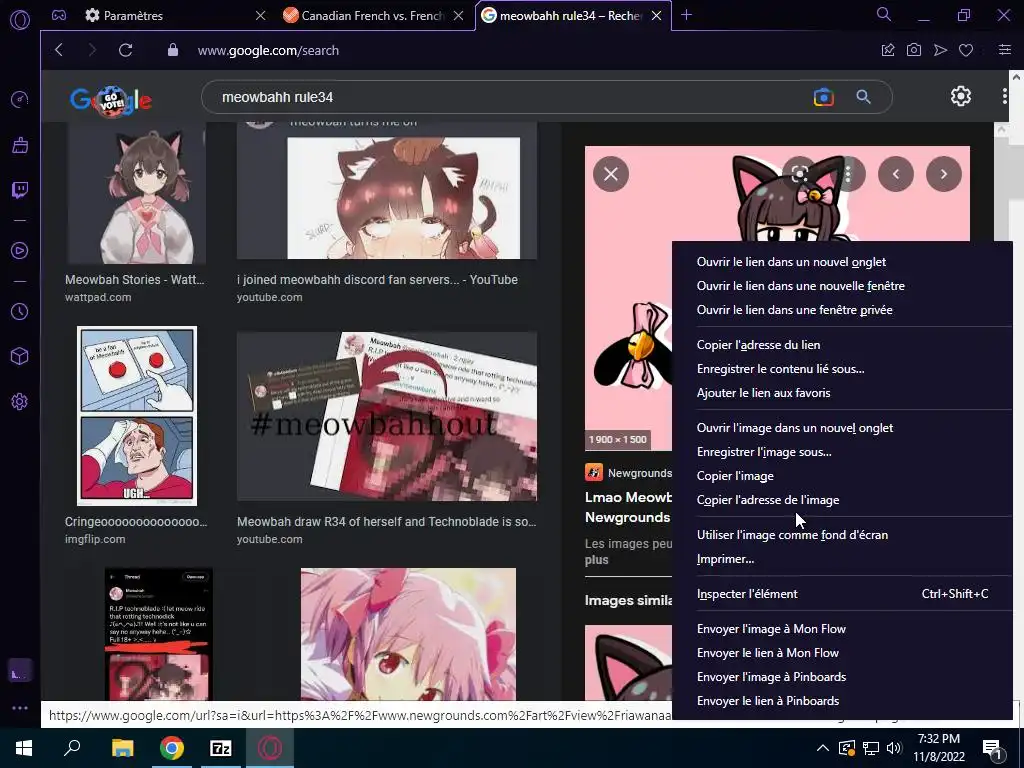This screenshot has width=1024, height=768.
Task: Reload the current page
Action: (125, 50)
